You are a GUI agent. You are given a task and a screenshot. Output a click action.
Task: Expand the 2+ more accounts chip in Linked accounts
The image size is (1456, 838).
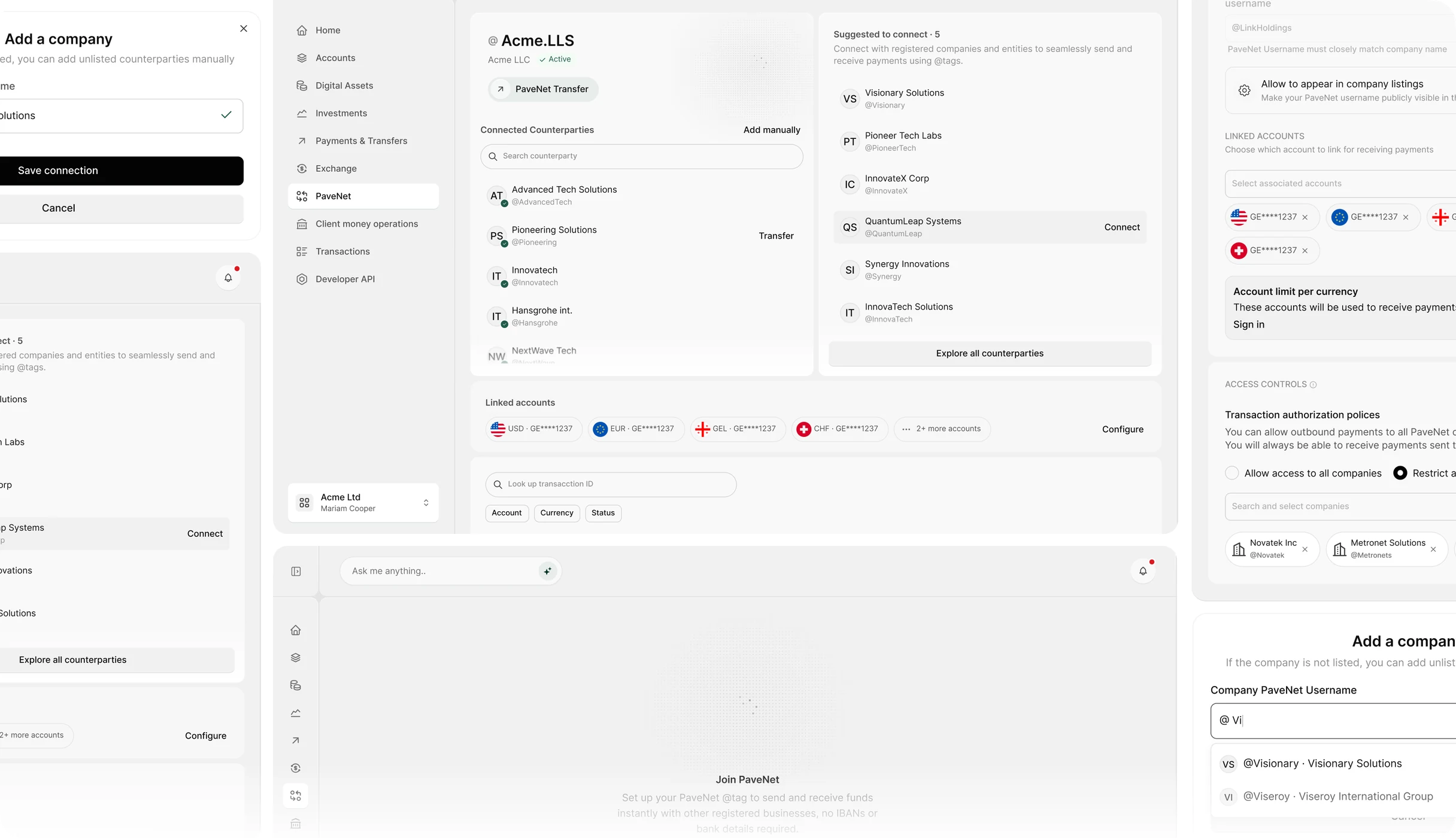coord(942,429)
